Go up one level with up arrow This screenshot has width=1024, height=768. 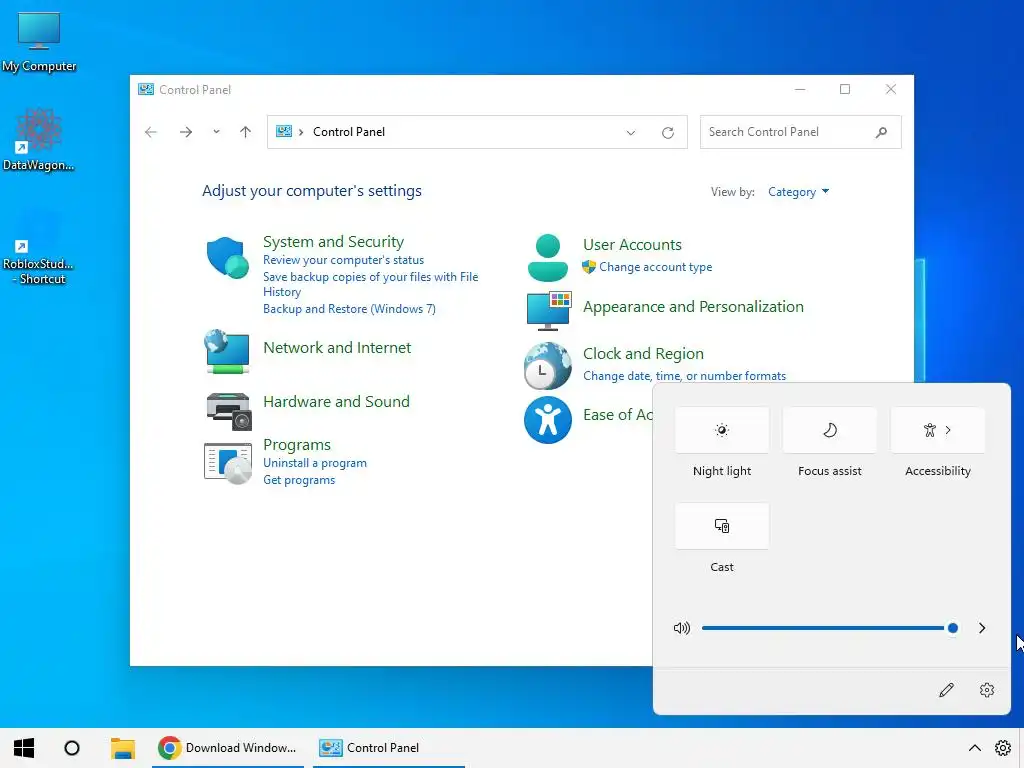click(246, 132)
